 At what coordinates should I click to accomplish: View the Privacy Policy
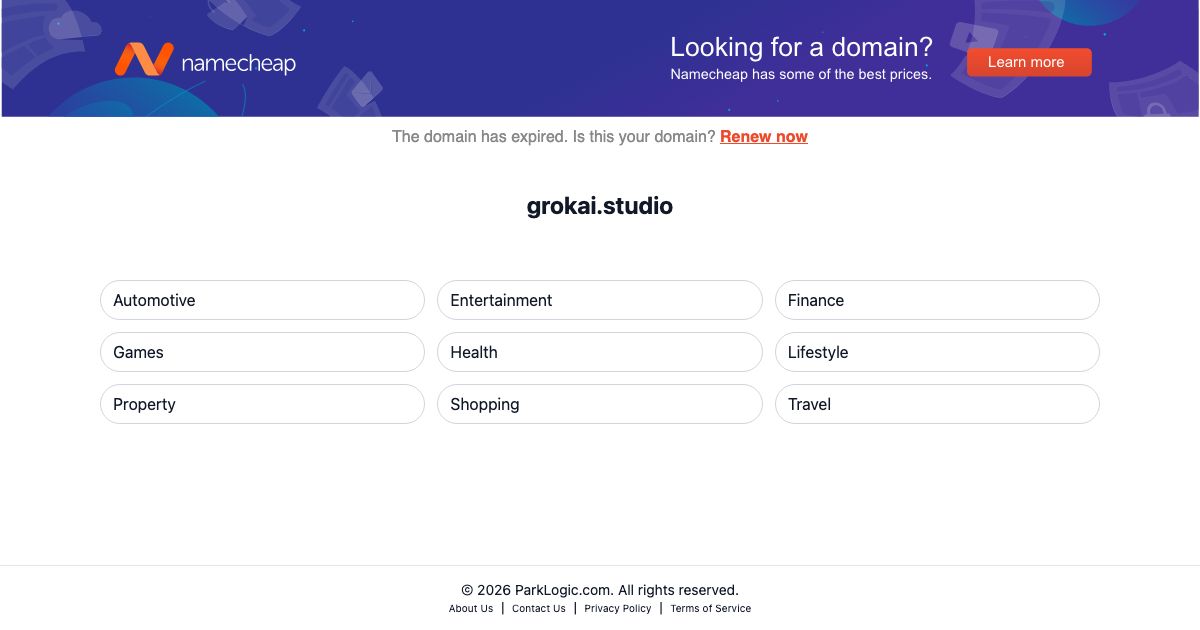pos(617,608)
